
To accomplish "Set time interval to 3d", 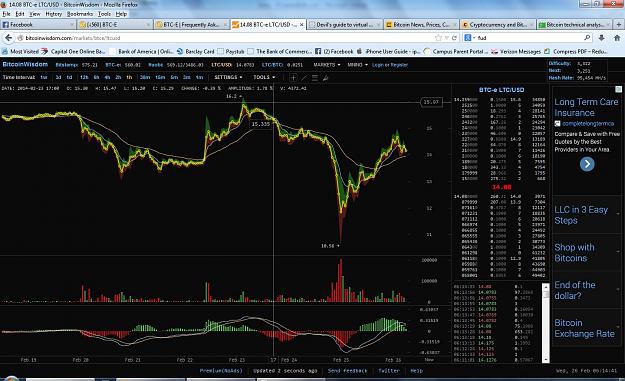I will [58, 77].
